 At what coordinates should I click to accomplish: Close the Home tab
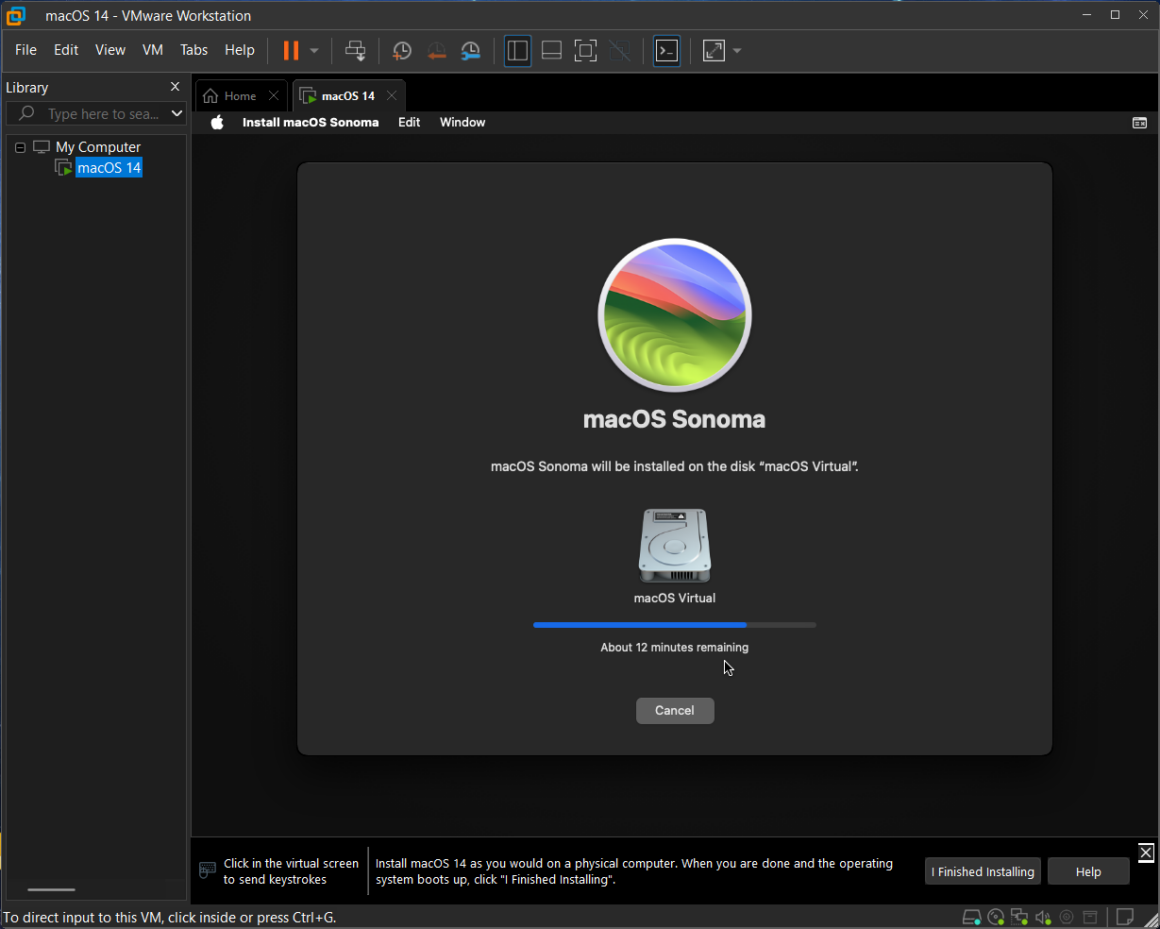[x=273, y=95]
